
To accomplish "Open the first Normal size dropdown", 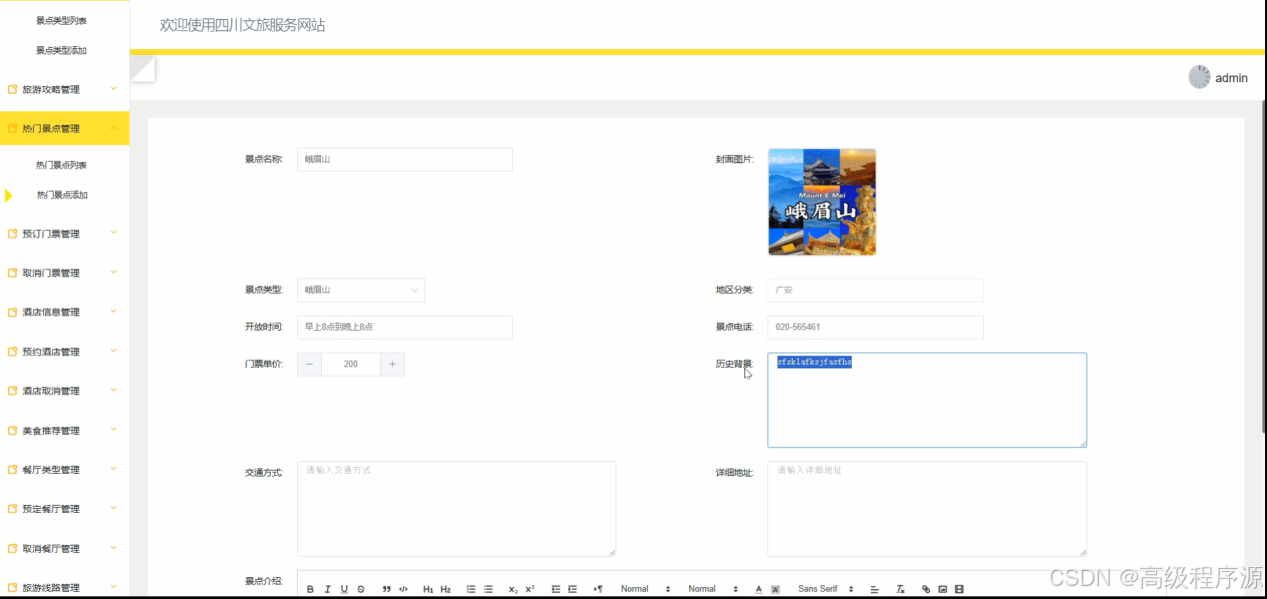I will tap(646, 589).
